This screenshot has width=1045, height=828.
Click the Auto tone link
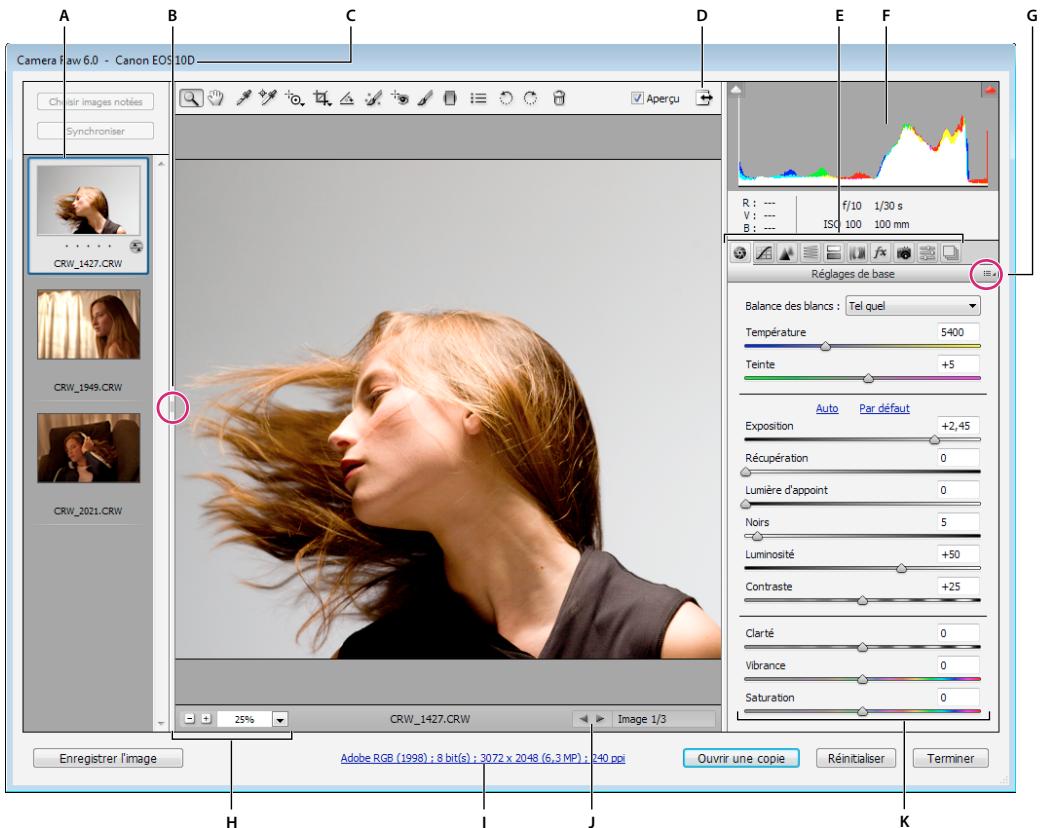[x=827, y=408]
